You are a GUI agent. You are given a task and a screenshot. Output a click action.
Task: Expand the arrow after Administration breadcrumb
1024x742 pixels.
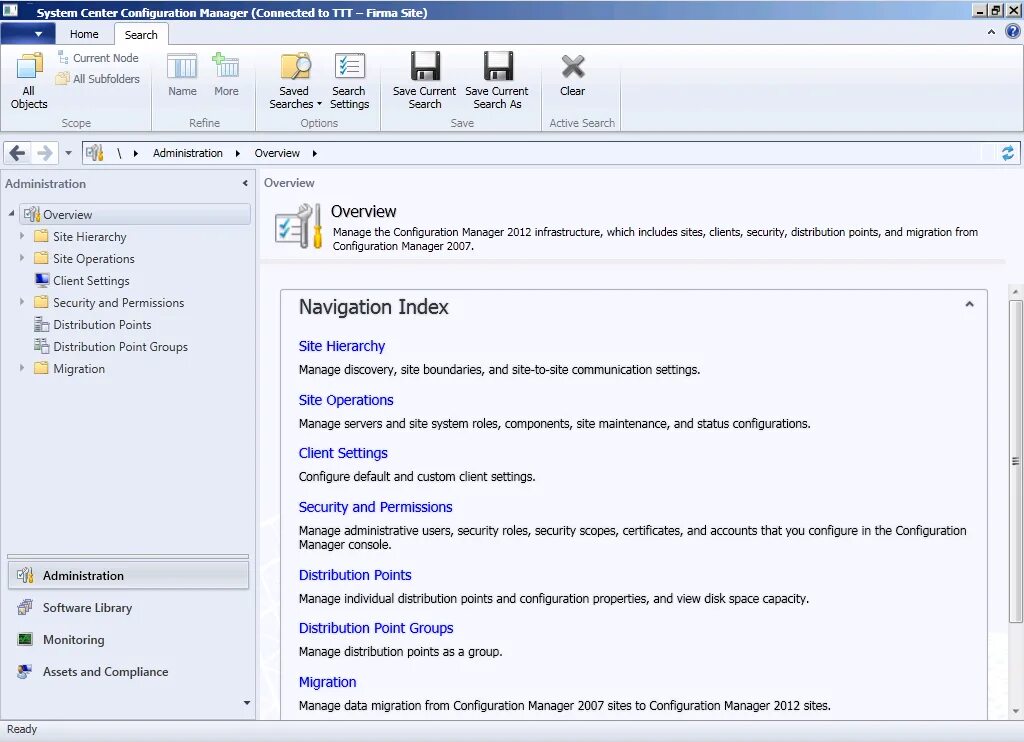click(x=238, y=153)
